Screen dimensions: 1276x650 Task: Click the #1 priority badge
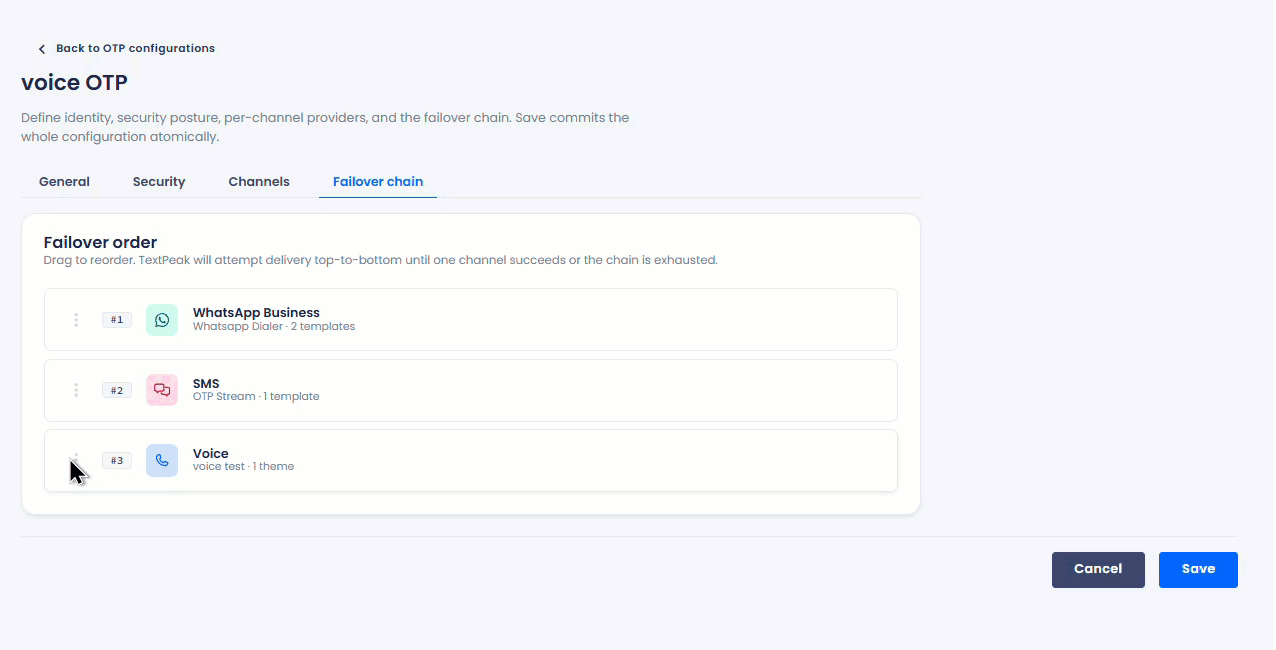(x=117, y=320)
